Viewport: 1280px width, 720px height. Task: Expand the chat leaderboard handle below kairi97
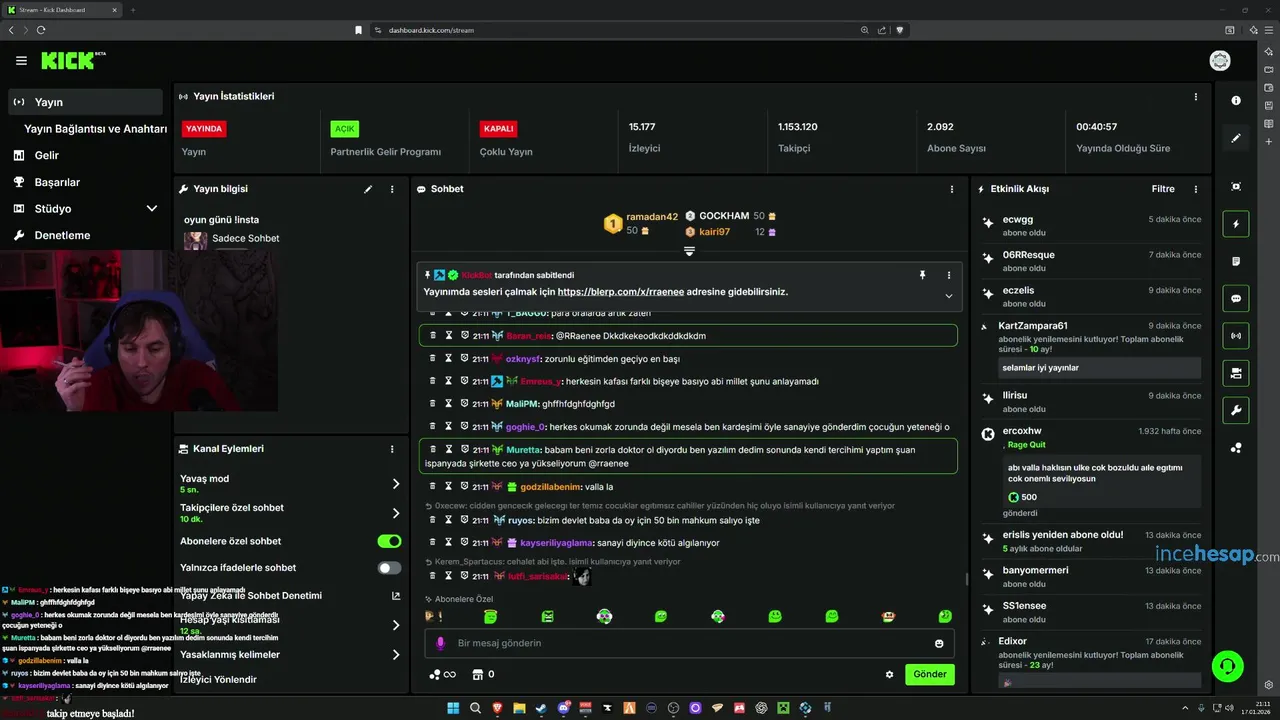689,251
